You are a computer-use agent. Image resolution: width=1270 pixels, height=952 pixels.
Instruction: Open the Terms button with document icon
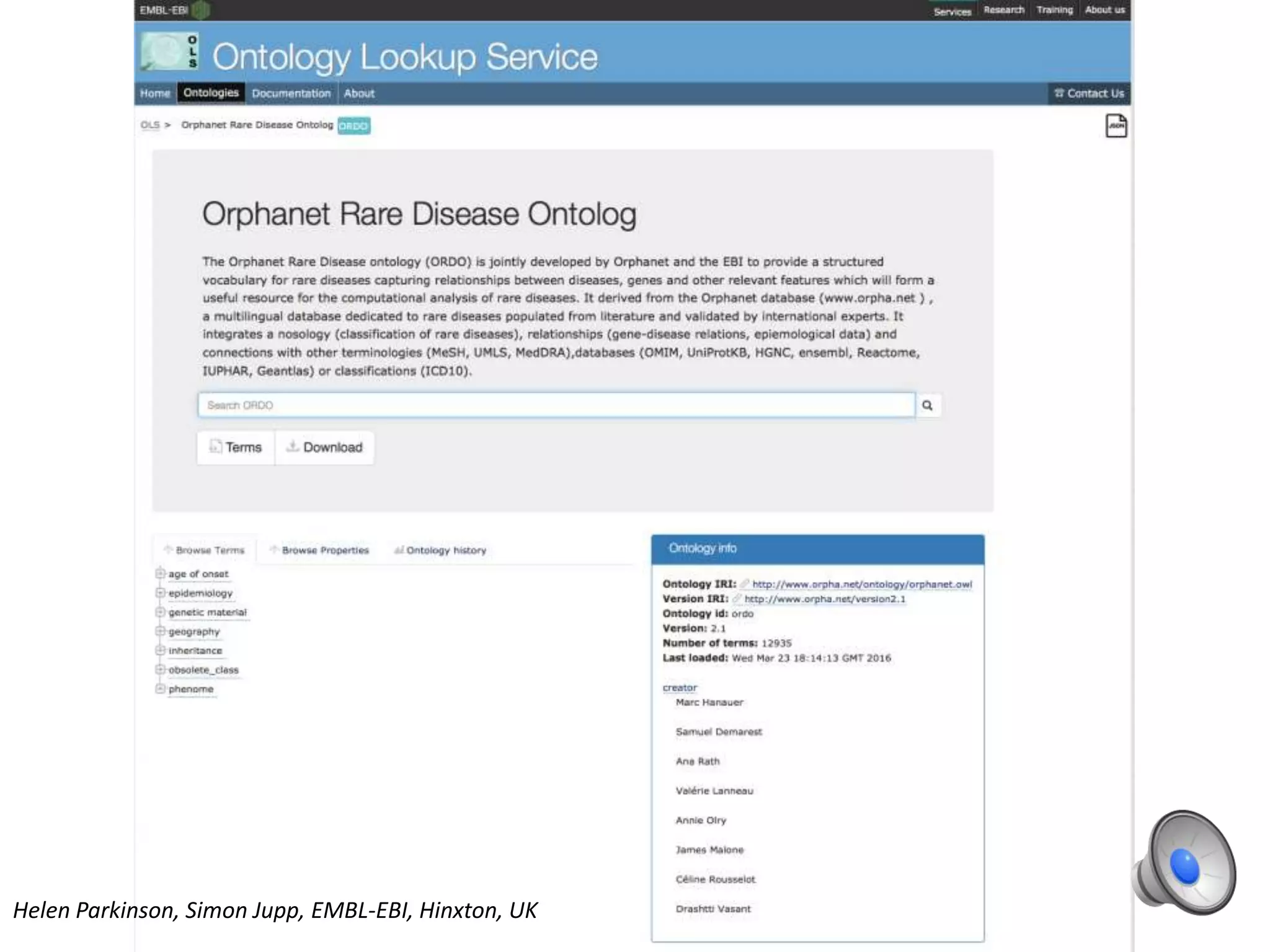click(236, 447)
